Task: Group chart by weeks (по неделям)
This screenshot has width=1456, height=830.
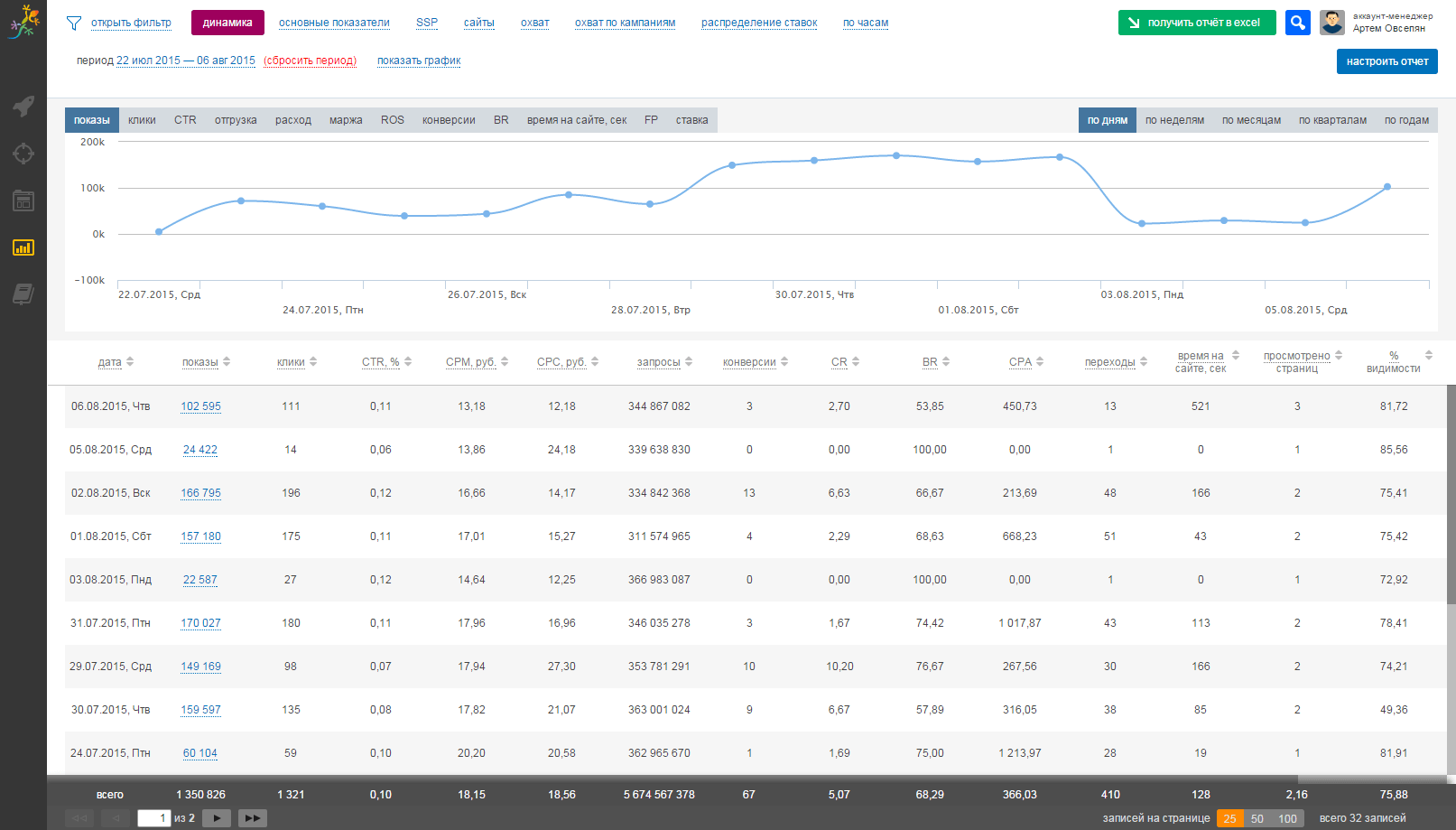Action: tap(1174, 120)
